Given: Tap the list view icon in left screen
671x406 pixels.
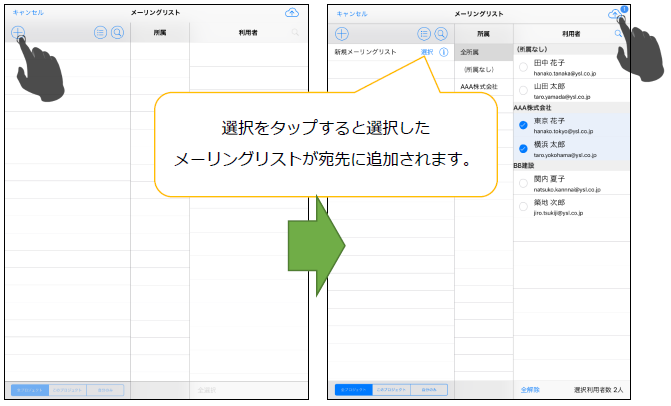Looking at the screenshot, I should point(101,33).
